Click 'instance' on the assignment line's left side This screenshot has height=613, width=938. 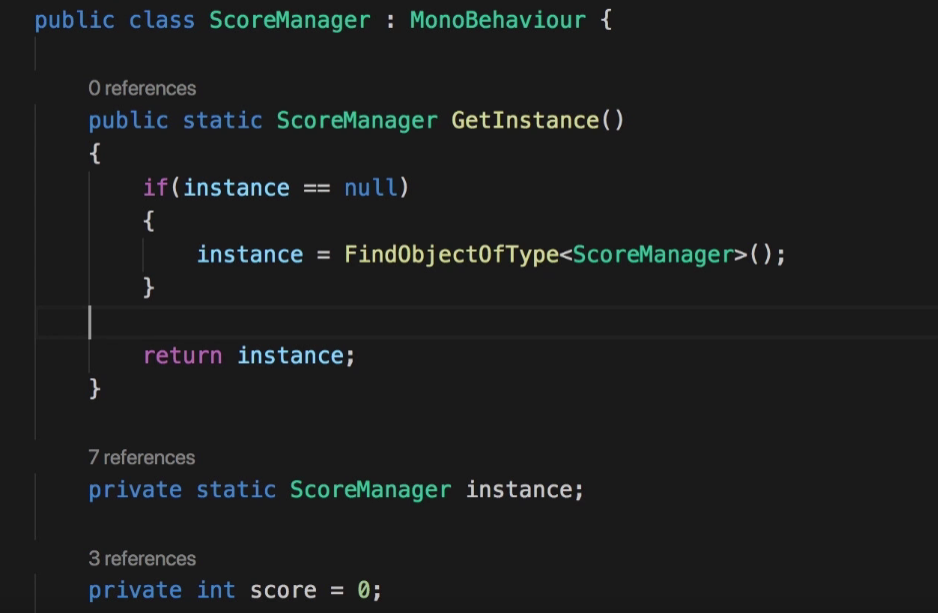(x=250, y=254)
